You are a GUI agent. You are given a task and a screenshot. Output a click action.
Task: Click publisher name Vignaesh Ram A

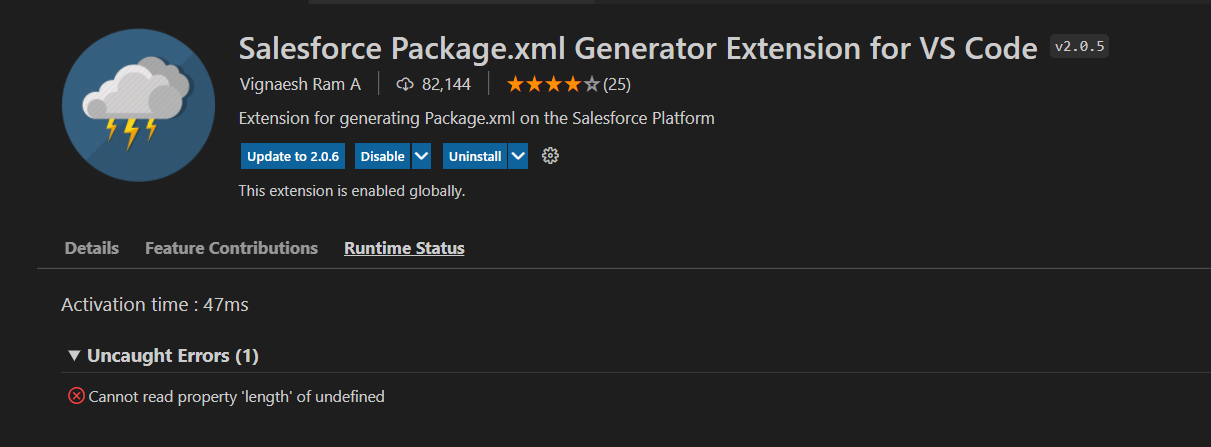pos(300,84)
